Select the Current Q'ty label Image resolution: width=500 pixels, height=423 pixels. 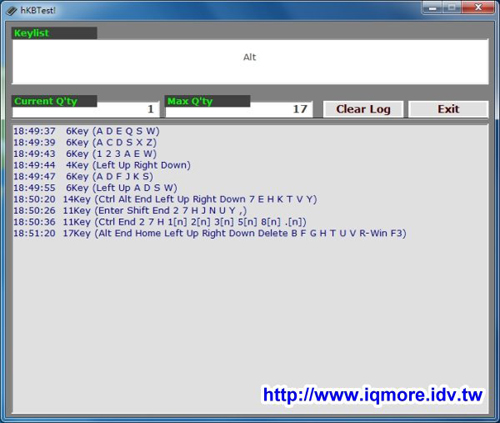[x=46, y=101]
